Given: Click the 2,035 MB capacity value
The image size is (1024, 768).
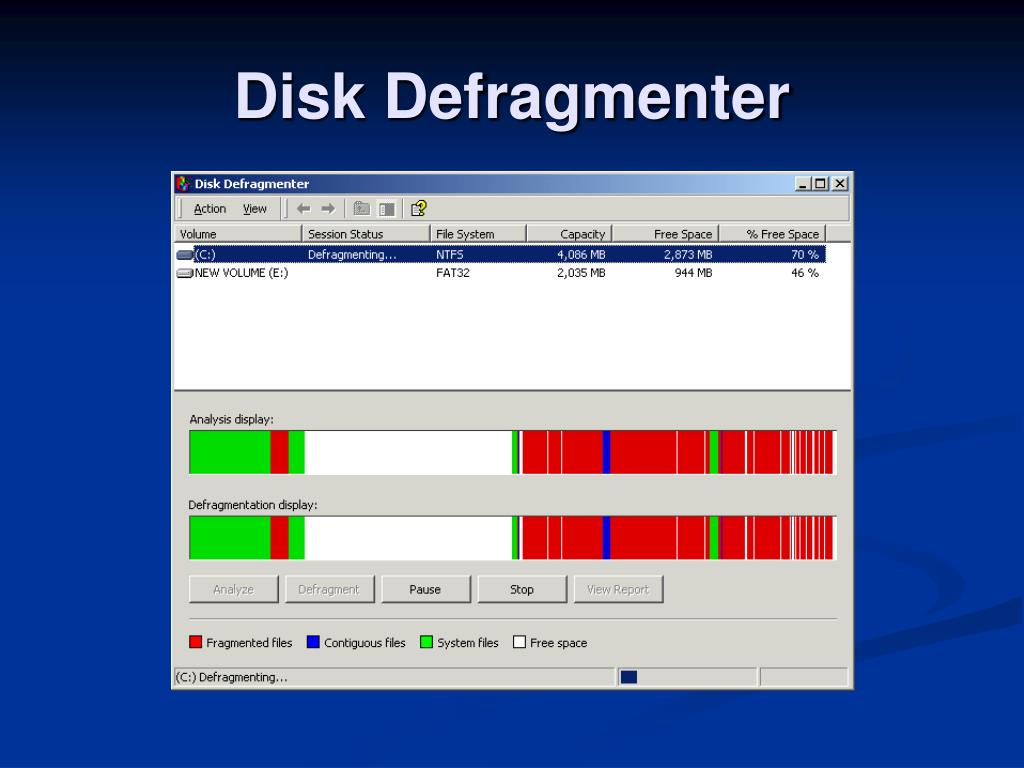Looking at the screenshot, I should coord(581,273).
